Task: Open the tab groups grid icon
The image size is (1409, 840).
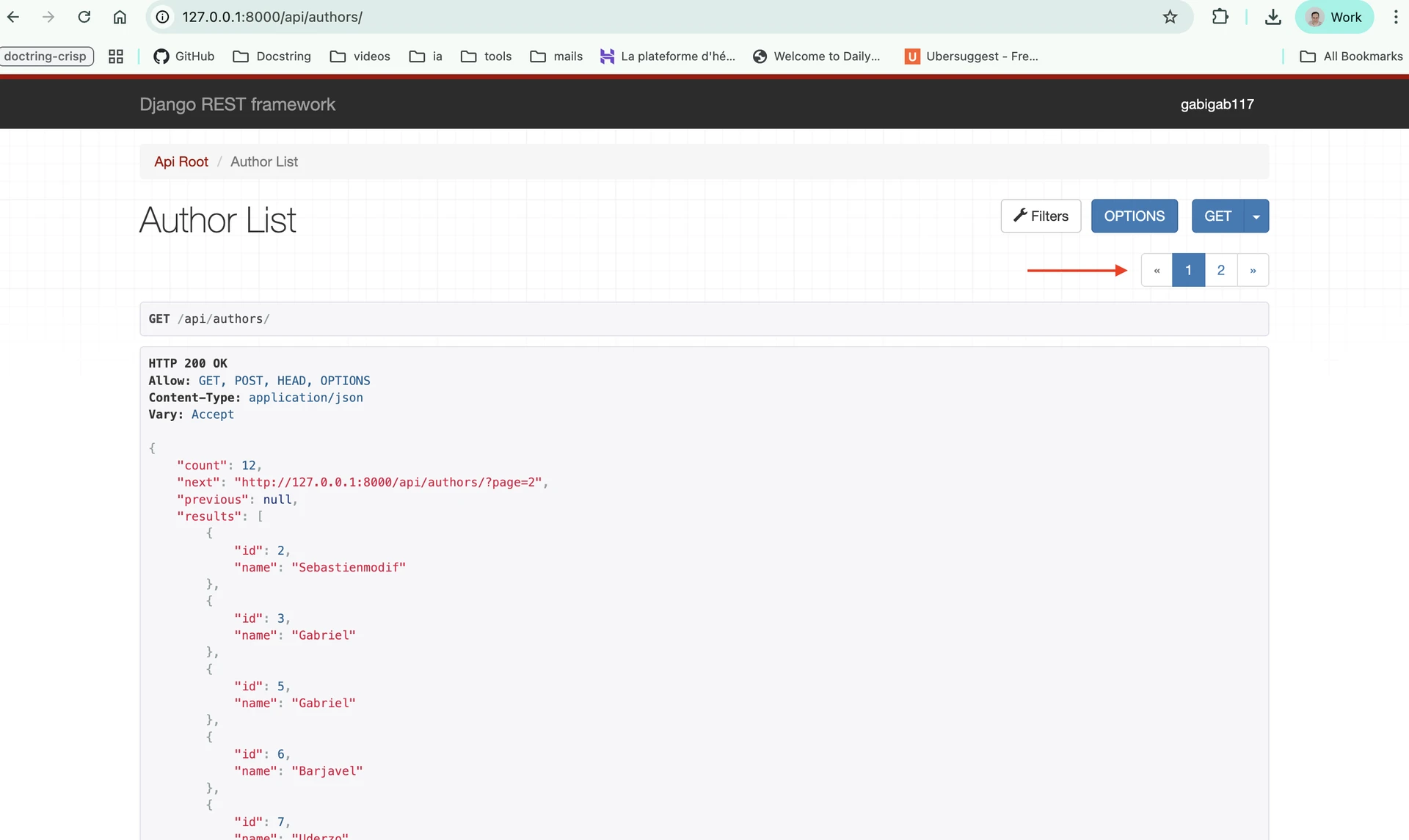Action: 116,56
